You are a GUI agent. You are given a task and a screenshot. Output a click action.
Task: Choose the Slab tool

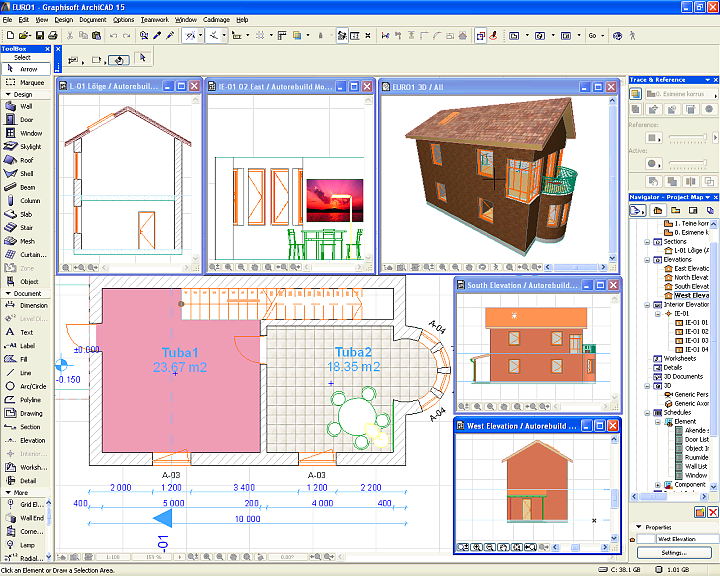[x=26, y=214]
